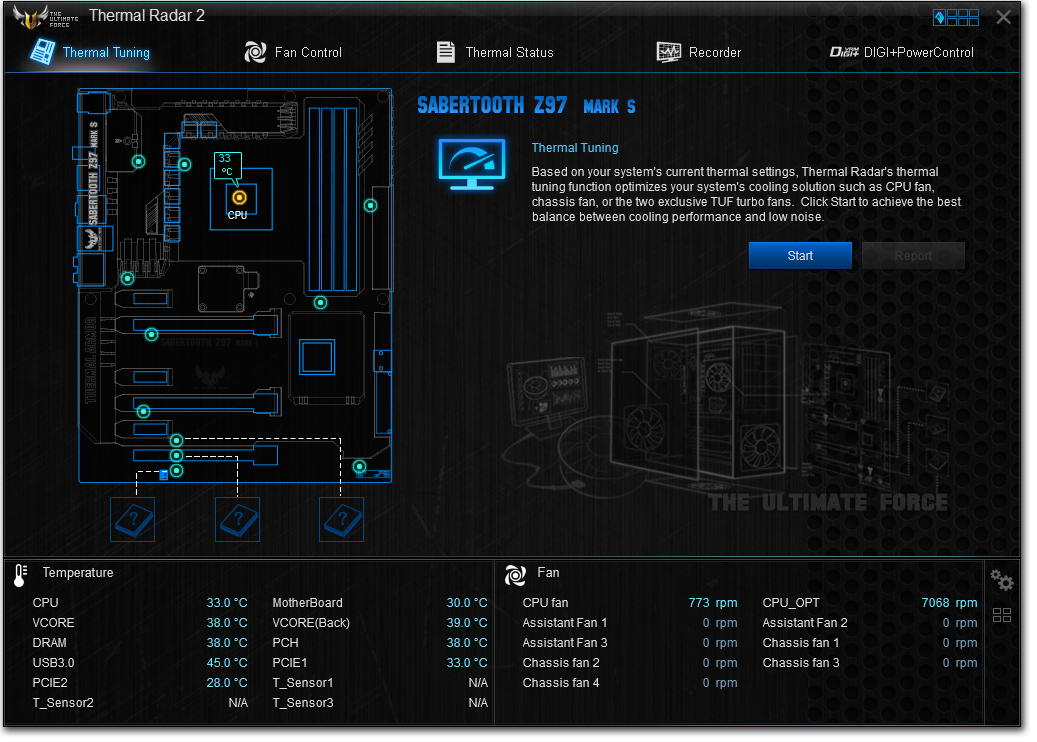Start thermal tuning with the Start button
Viewport: 1037px width, 742px height.
(x=800, y=256)
